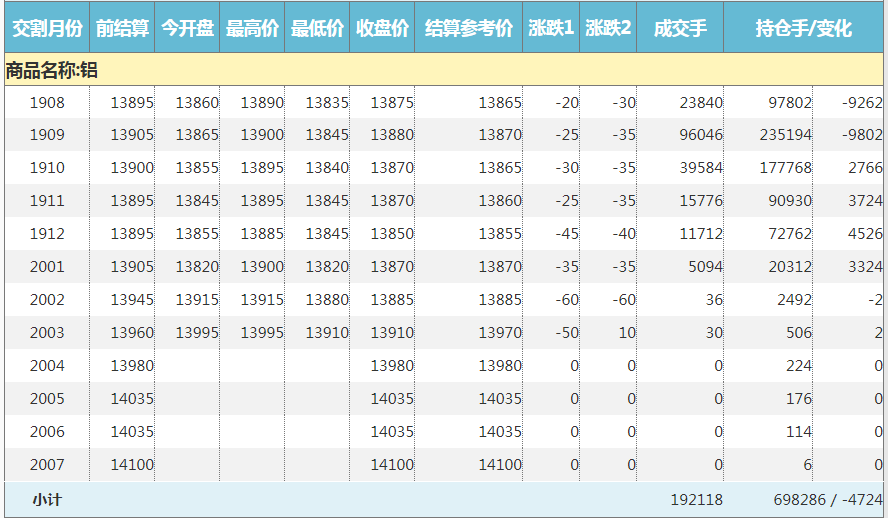Click the 1912 delivery month cell
Viewport: 888px width, 518px height.
(47, 234)
